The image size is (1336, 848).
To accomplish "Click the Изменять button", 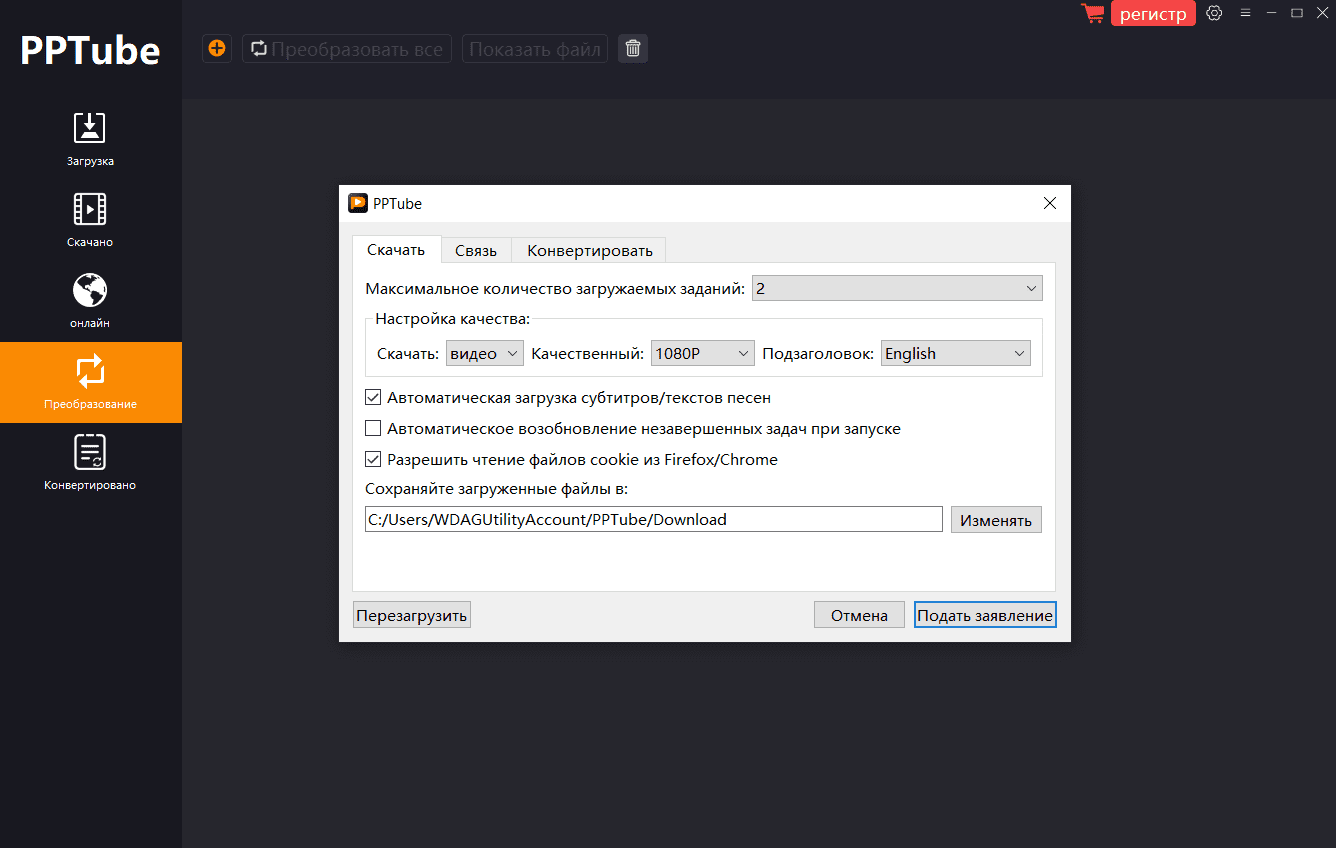I will tap(996, 520).
